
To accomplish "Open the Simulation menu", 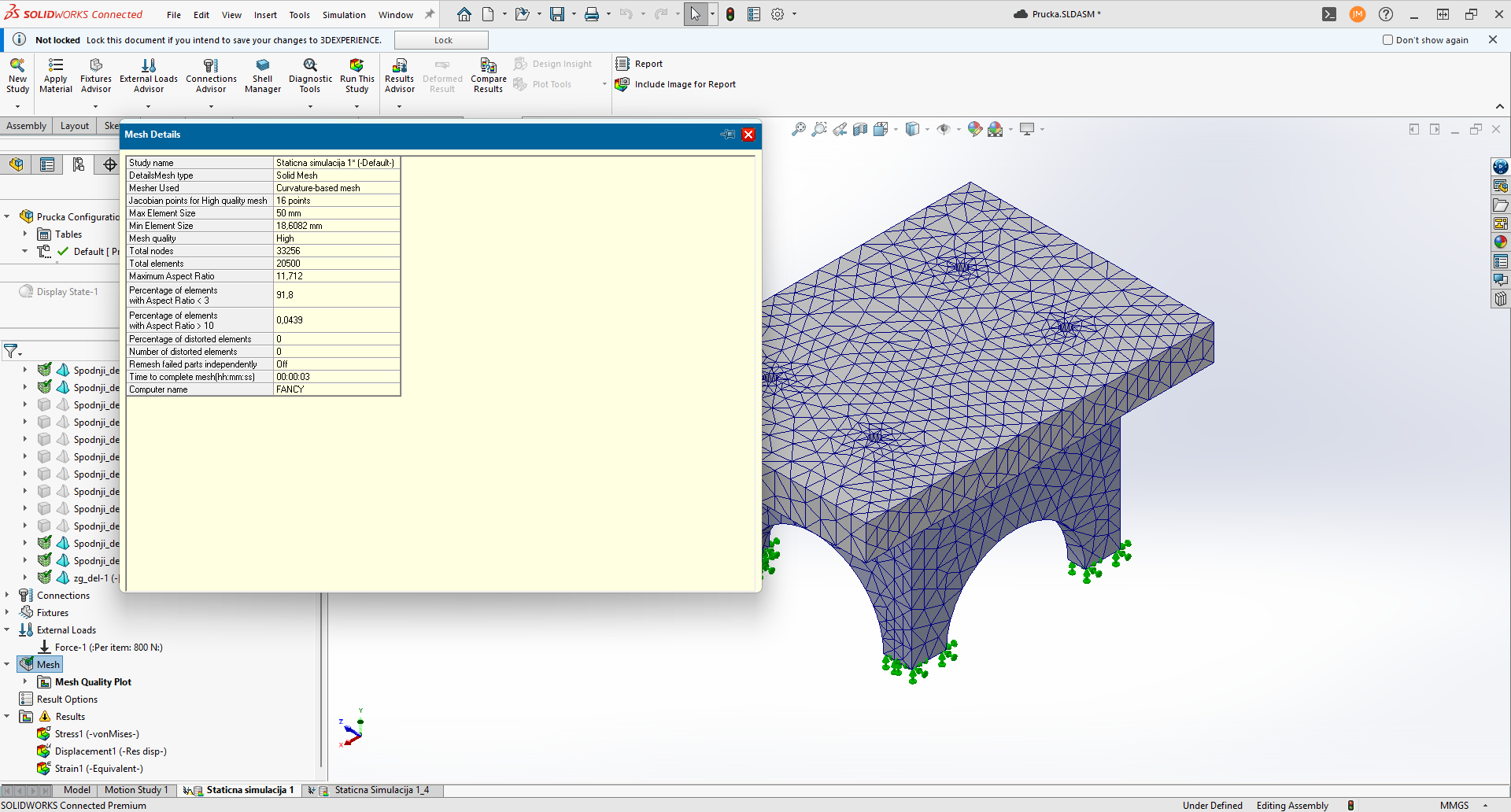I will (x=344, y=15).
